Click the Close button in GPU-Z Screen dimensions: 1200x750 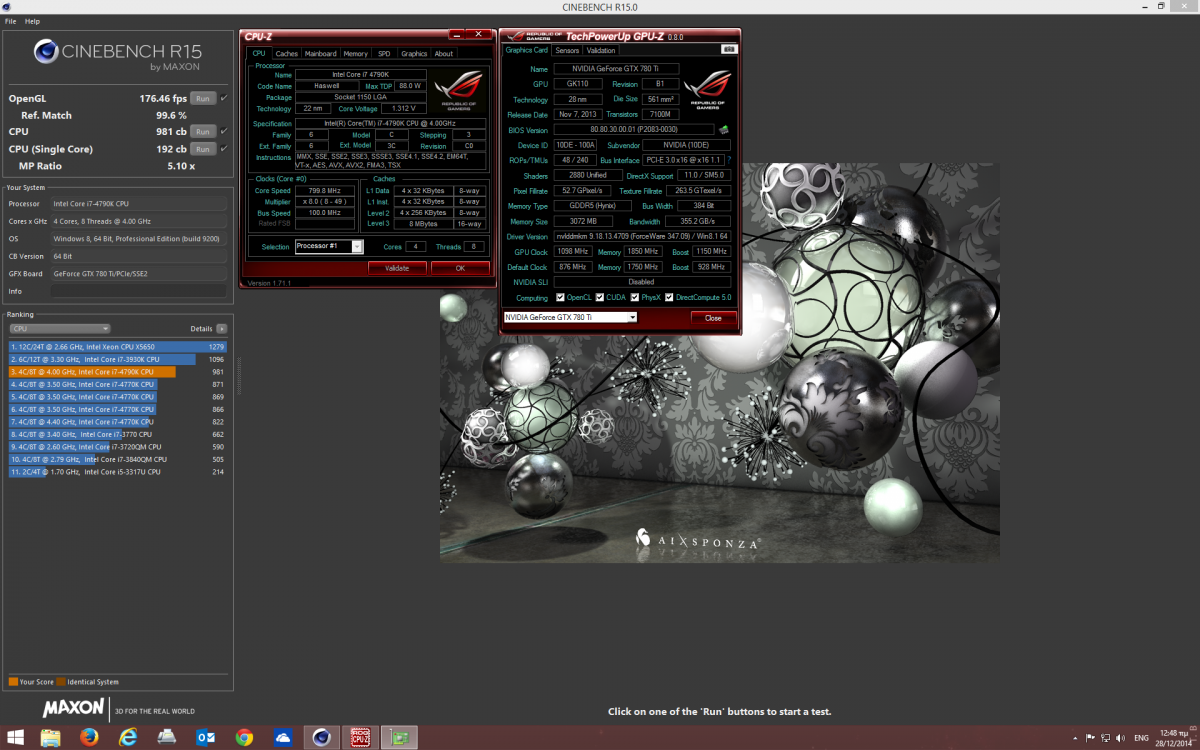(x=713, y=318)
